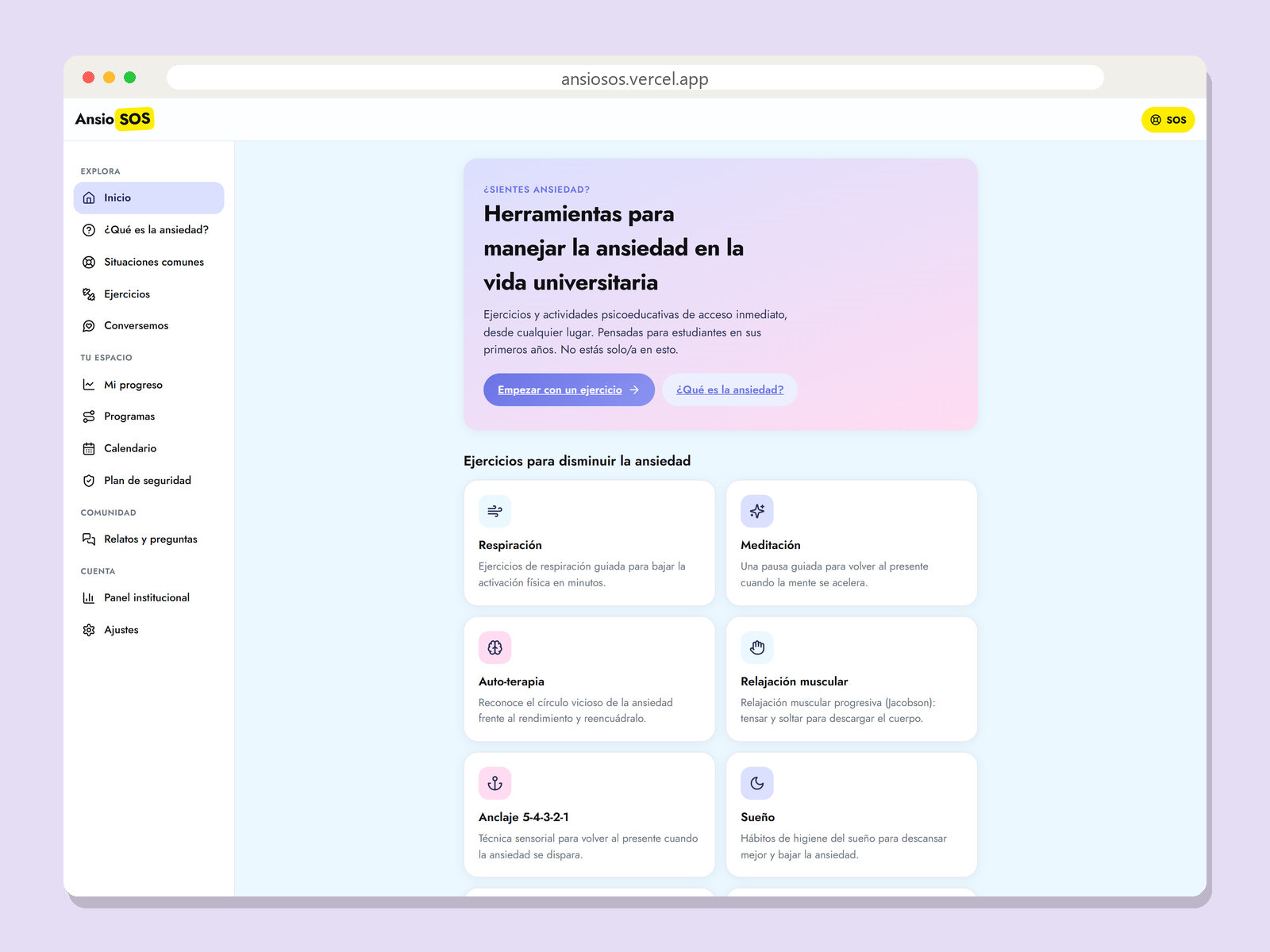1270x952 pixels.
Task: Open Mi progreso in the sidebar
Action: 148,385
